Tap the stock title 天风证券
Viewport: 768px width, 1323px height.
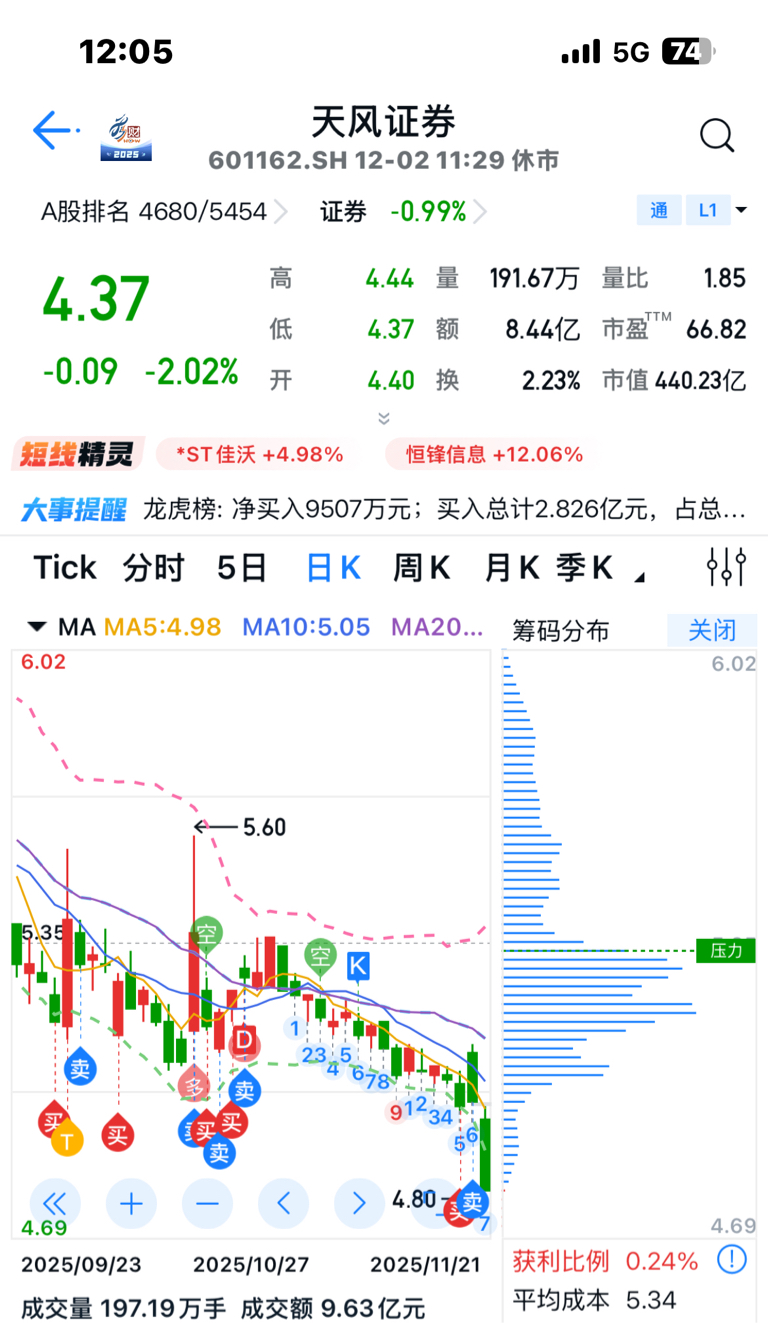(x=384, y=122)
